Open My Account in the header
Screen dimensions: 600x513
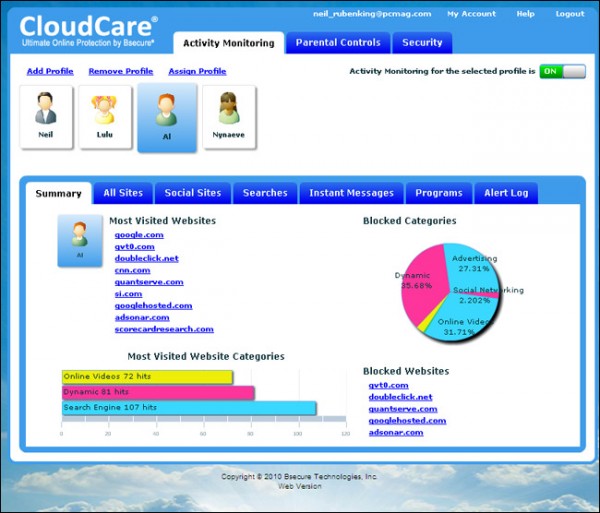pyautogui.click(x=471, y=14)
